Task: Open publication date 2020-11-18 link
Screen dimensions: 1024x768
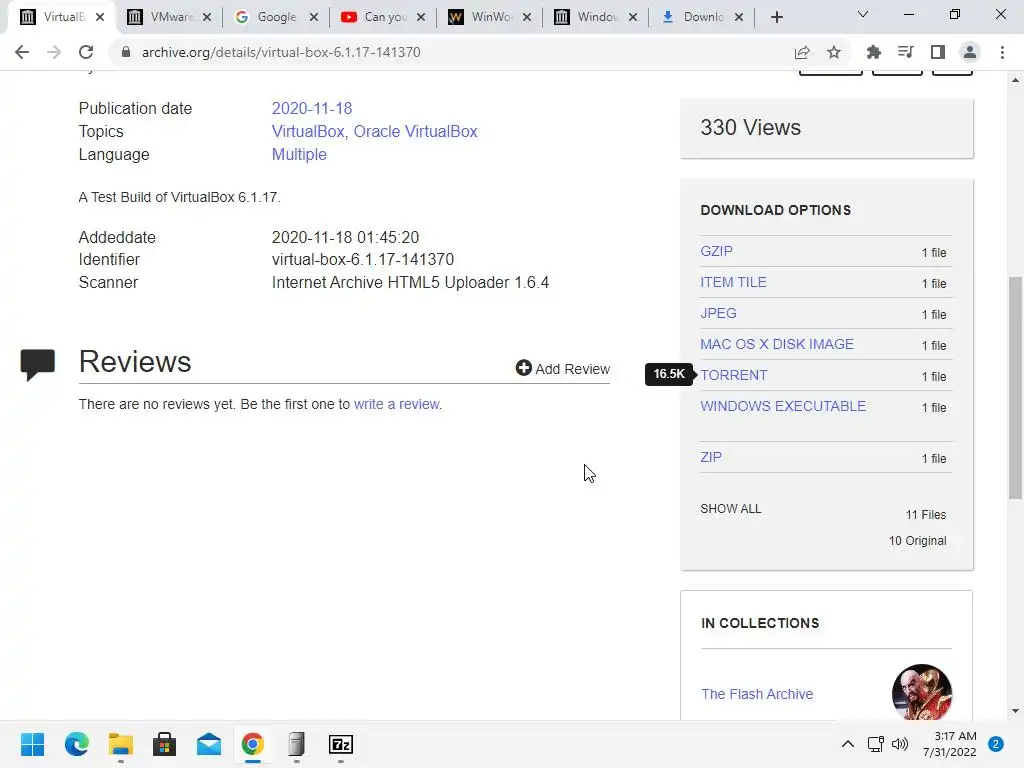Action: [x=312, y=108]
